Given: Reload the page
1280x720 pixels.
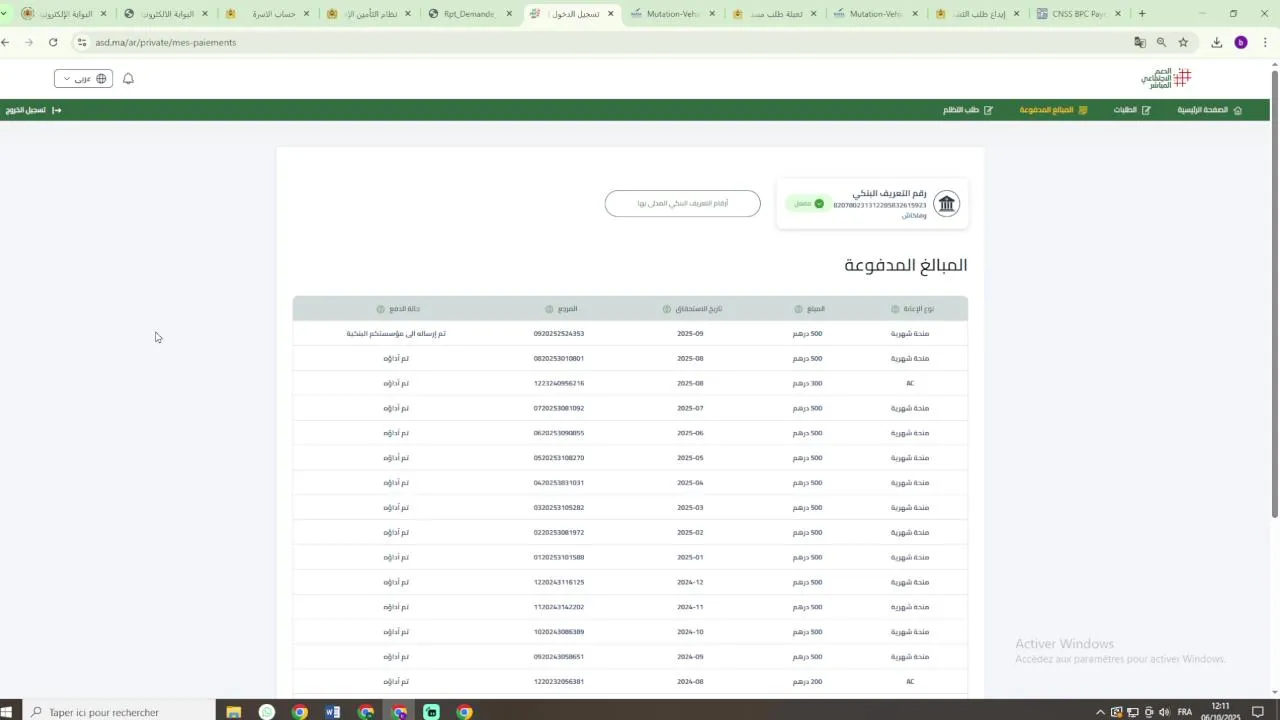Looking at the screenshot, I should coord(53,43).
